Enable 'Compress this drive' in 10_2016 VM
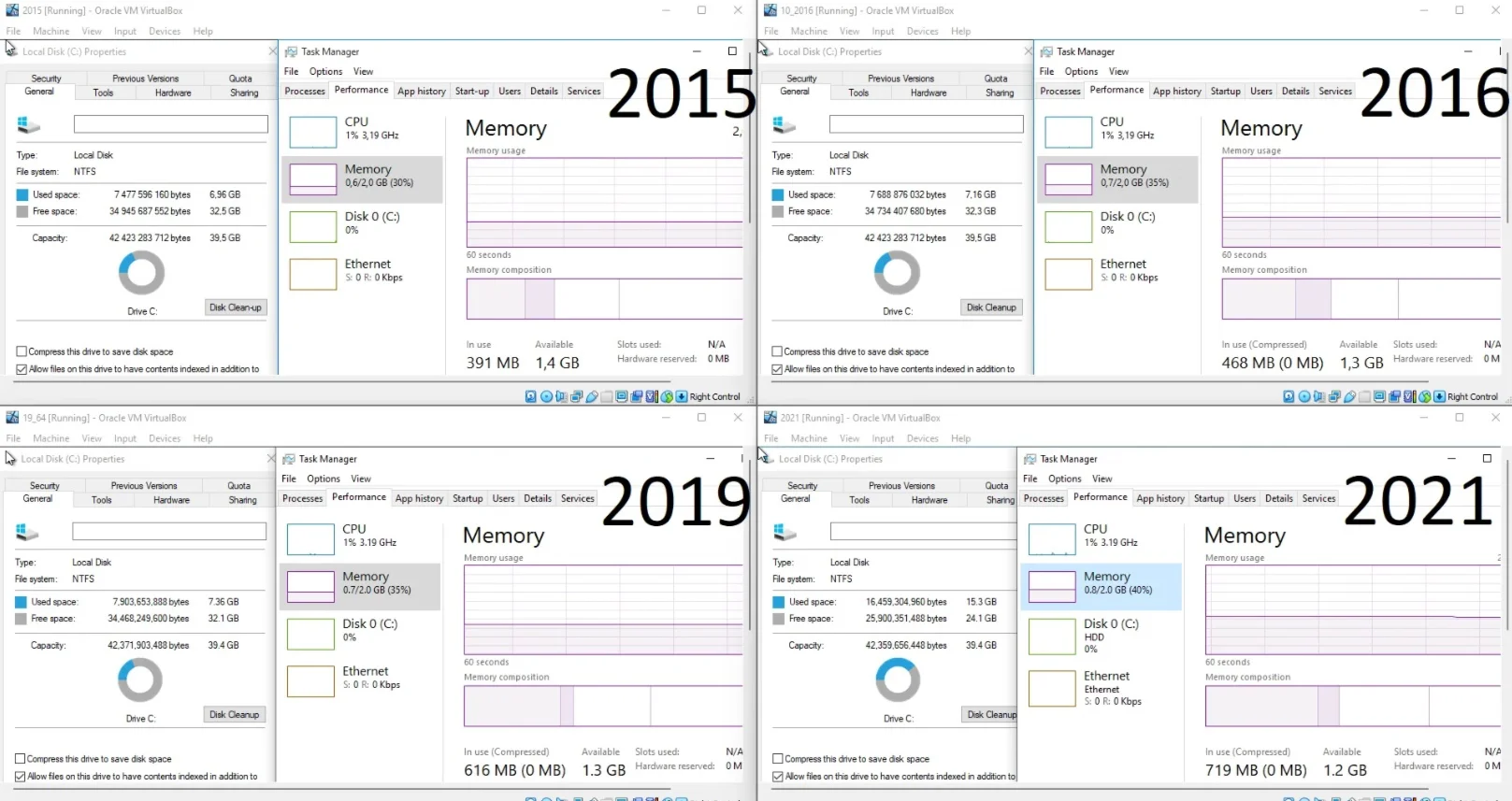Image resolution: width=1512 pixels, height=801 pixels. point(777,351)
